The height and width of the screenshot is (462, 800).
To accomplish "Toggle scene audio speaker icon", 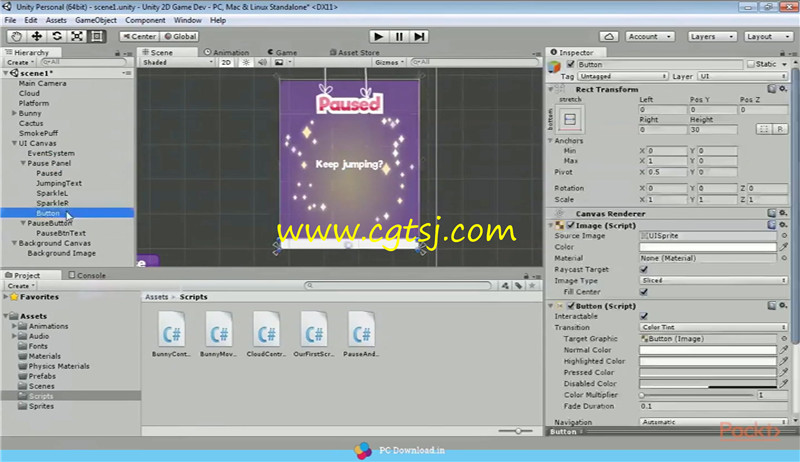I will [x=262, y=62].
